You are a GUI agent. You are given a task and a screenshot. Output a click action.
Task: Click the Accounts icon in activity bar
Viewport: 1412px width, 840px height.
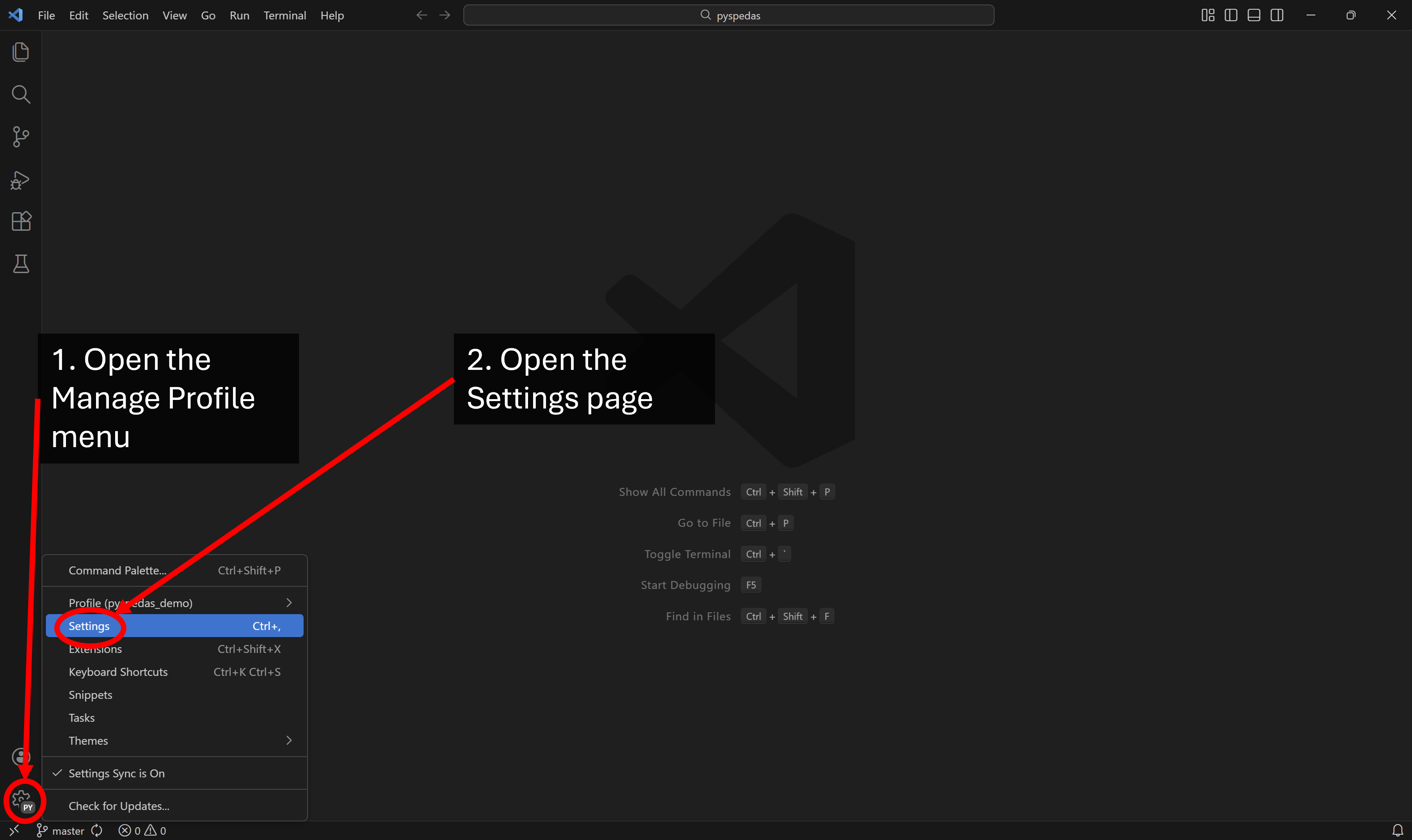point(21,757)
